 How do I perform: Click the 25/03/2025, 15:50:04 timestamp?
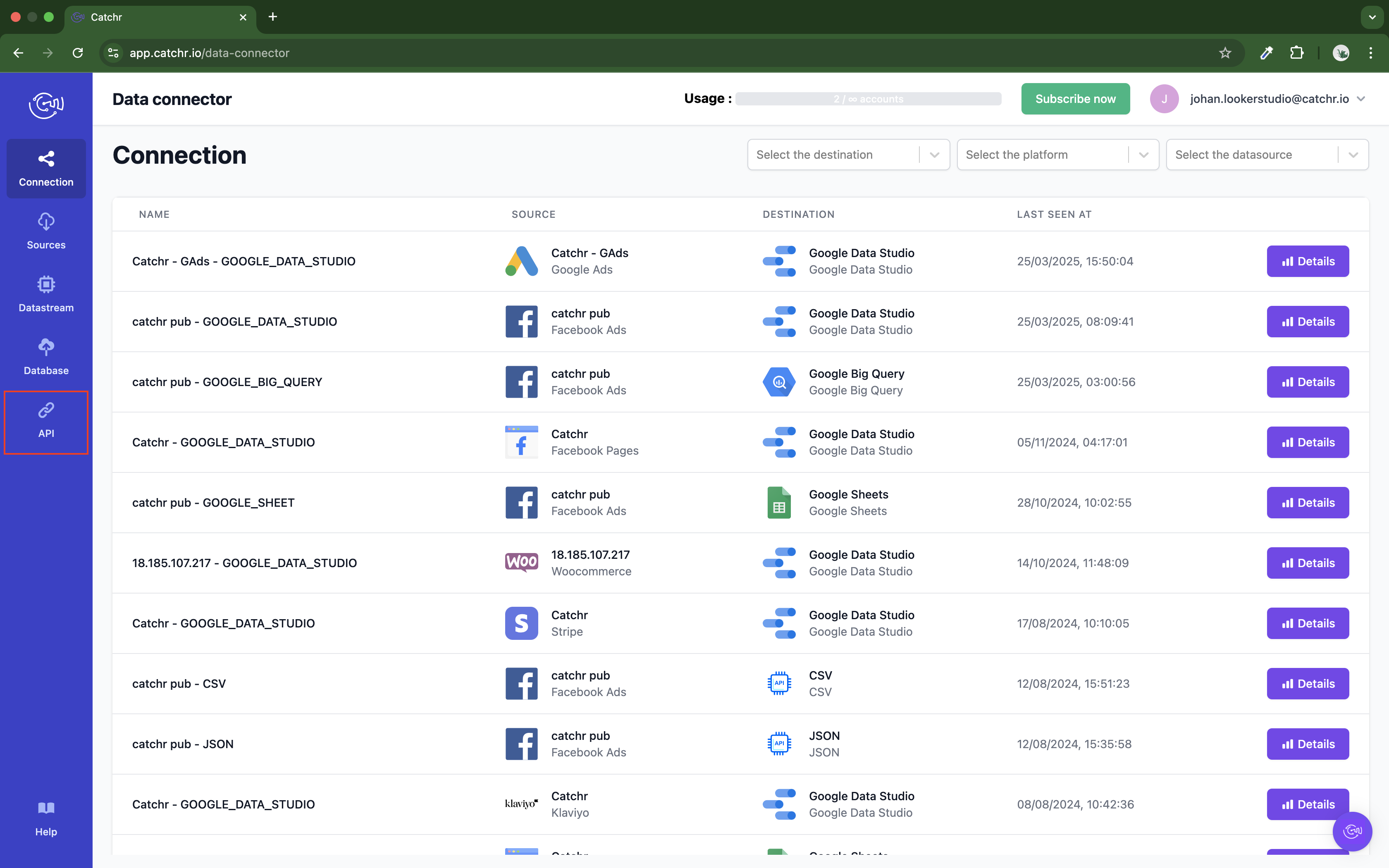point(1074,261)
